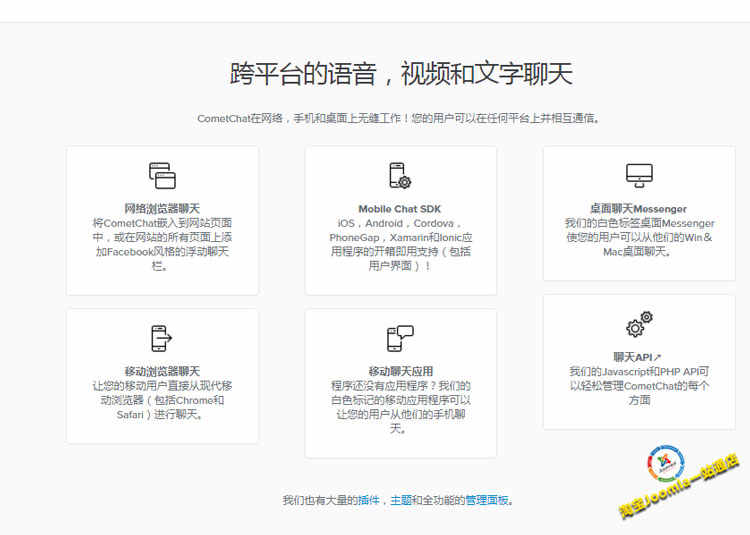Viewport: 750px width, 535px height.
Task: Click the CometChat subtitle sentence under the heading
Action: (398, 118)
